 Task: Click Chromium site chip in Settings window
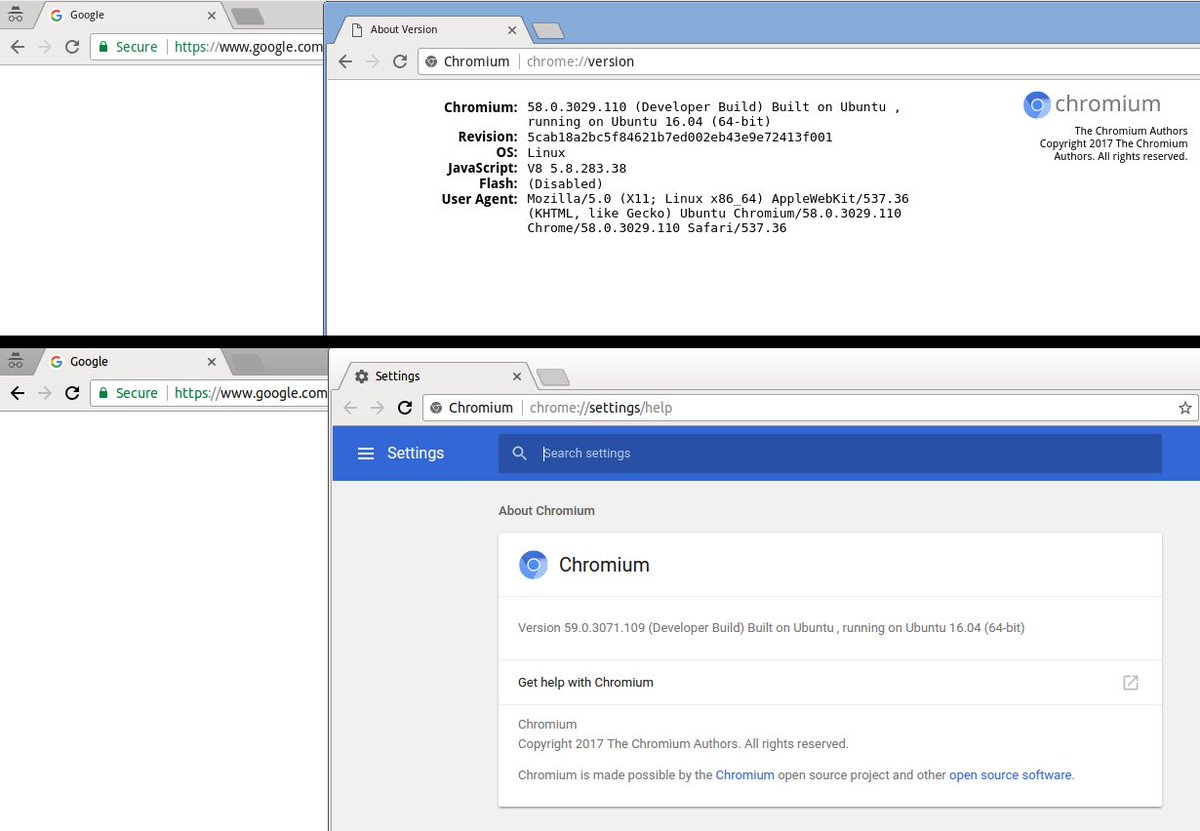[472, 407]
